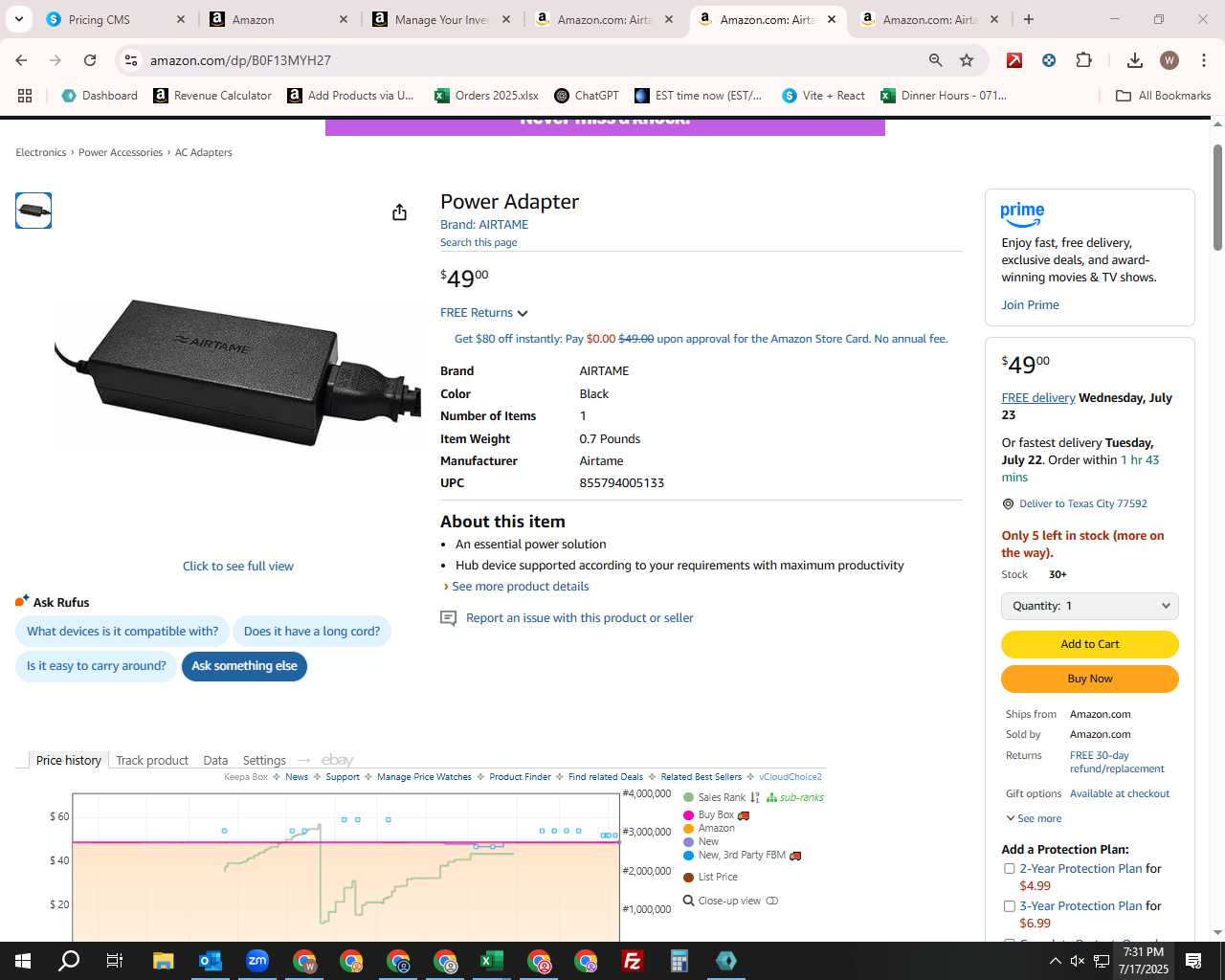1225x980 pixels.
Task: Click the page vertical scrollbar
Action: pos(1217,196)
